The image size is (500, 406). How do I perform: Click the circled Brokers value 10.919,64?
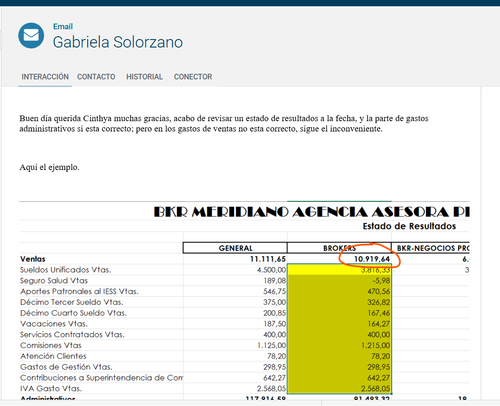tap(372, 259)
